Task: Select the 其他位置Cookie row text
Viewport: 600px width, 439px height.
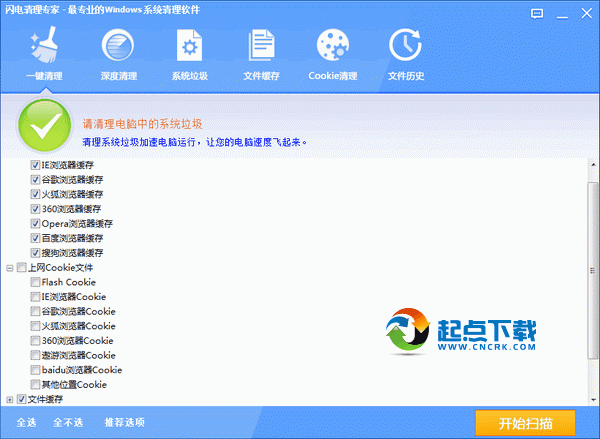Action: coord(74,384)
